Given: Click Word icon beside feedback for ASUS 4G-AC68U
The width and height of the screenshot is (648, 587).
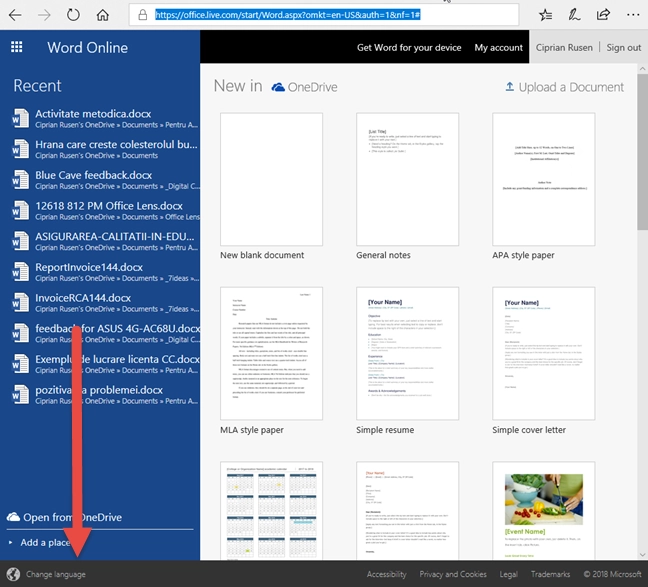Looking at the screenshot, I should point(20,333).
